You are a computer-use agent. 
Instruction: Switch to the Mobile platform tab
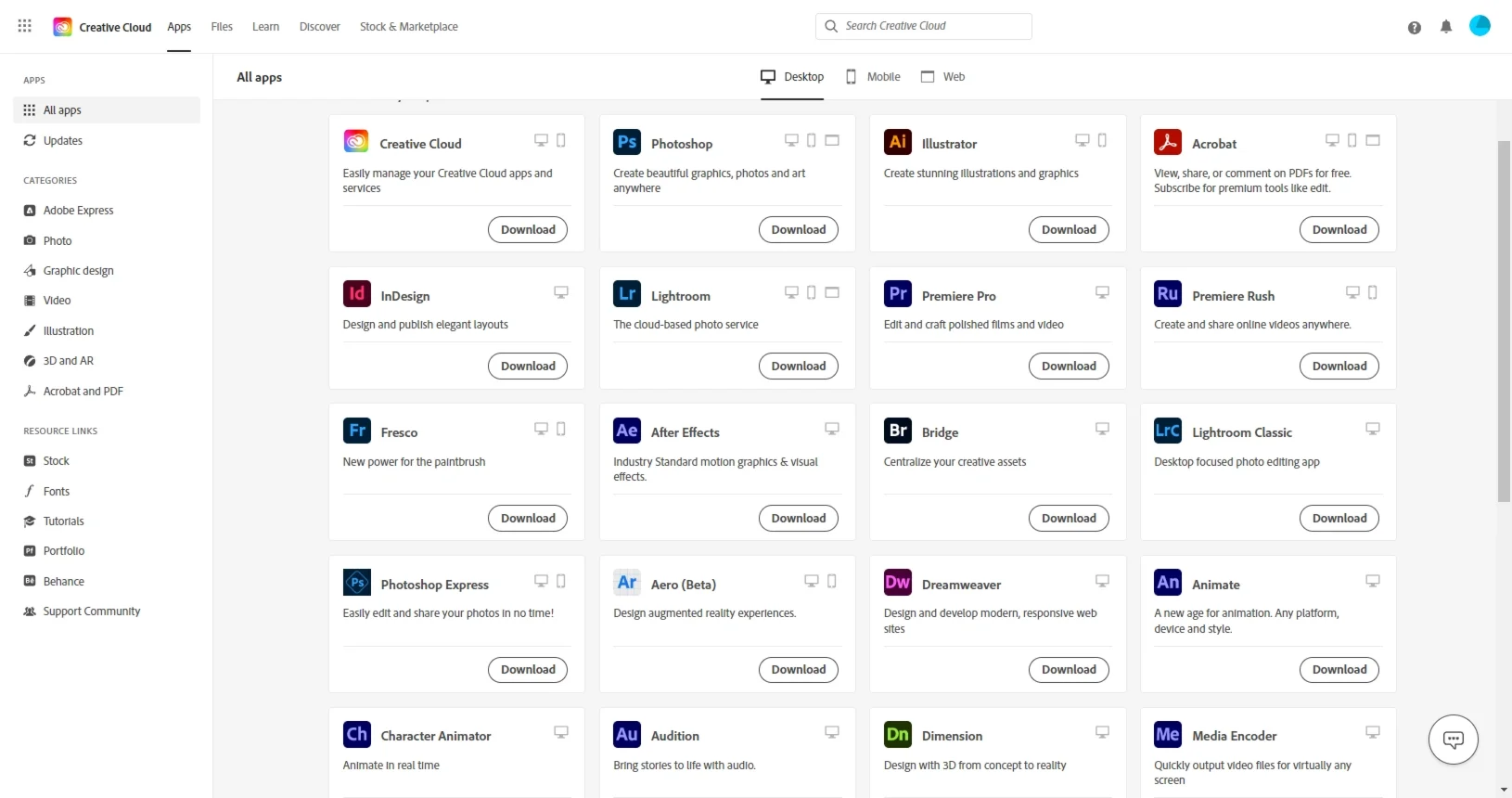point(873,77)
